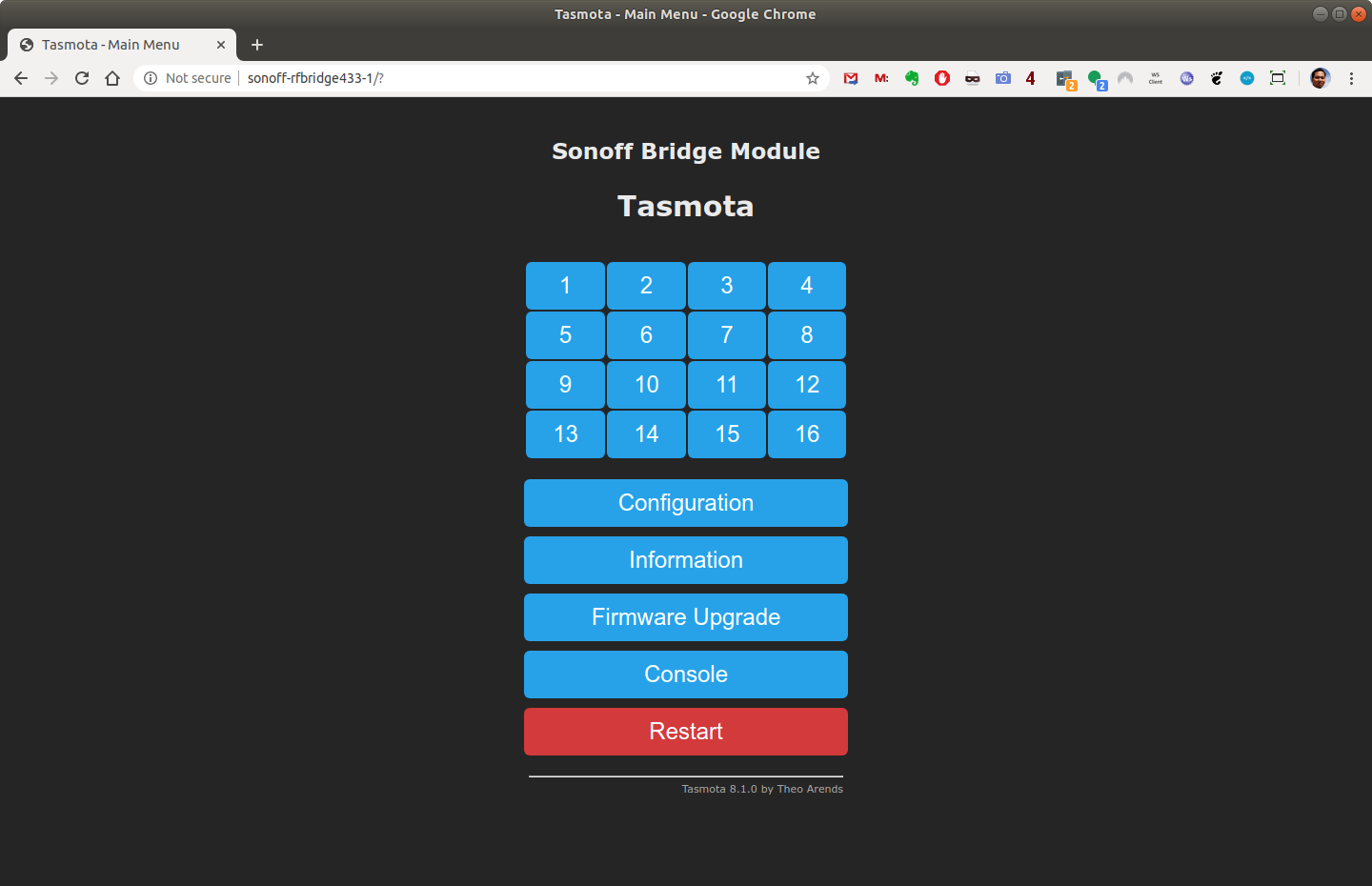
Task: Open the Evernote elephant extension
Action: (912, 78)
